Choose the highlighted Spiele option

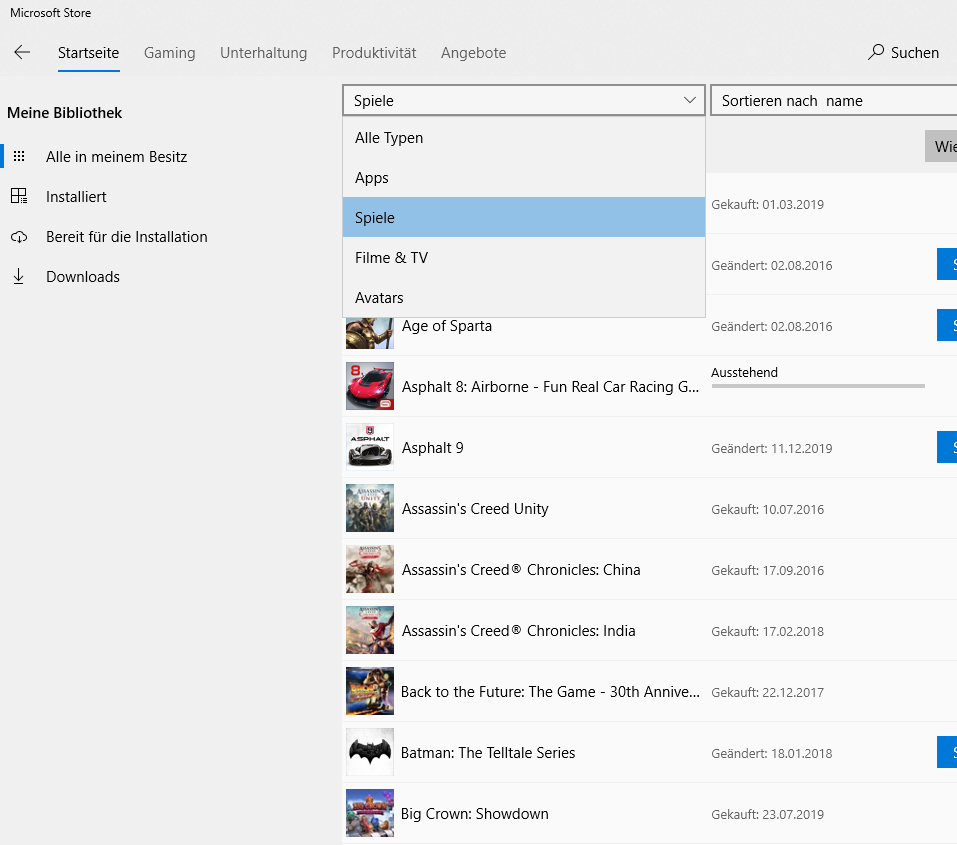click(x=524, y=217)
